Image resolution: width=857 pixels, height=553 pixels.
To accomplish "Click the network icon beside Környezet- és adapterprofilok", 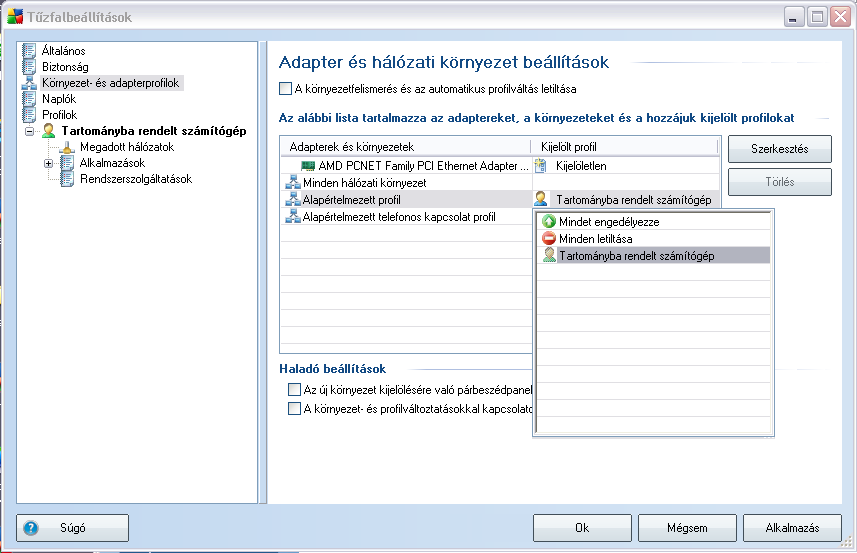I will pos(29,83).
